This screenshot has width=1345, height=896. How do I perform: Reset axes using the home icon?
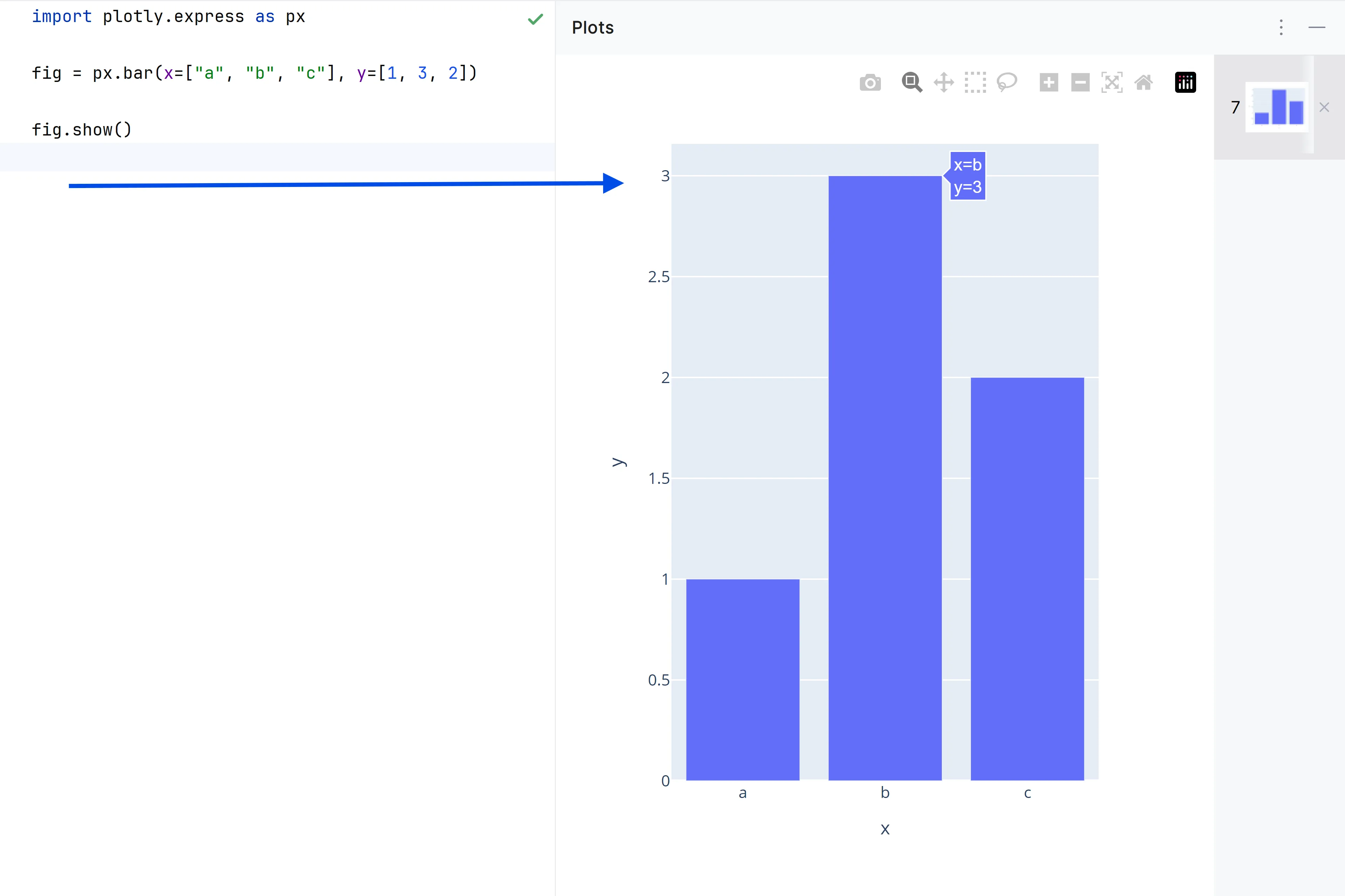[1143, 83]
